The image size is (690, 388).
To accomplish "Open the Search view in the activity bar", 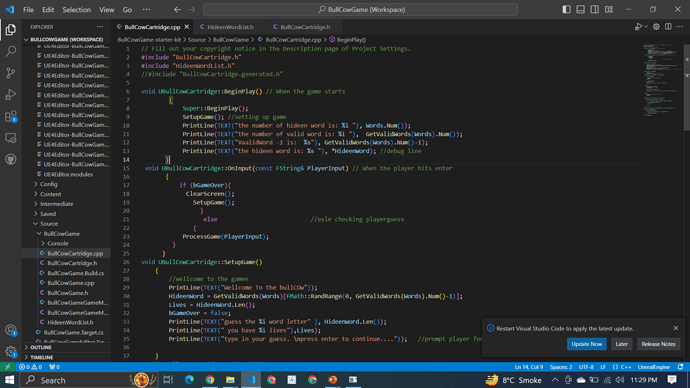I will [11, 51].
